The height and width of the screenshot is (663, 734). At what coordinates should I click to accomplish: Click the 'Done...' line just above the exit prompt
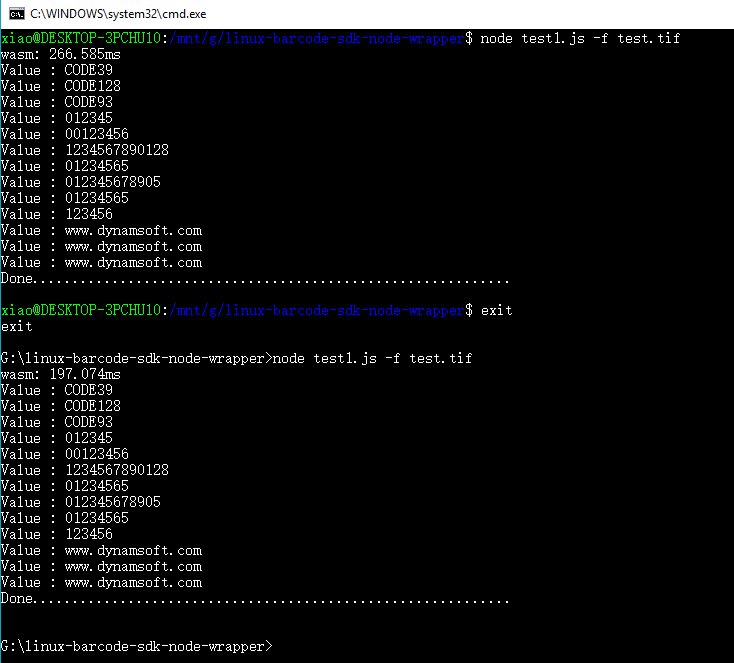click(255, 278)
